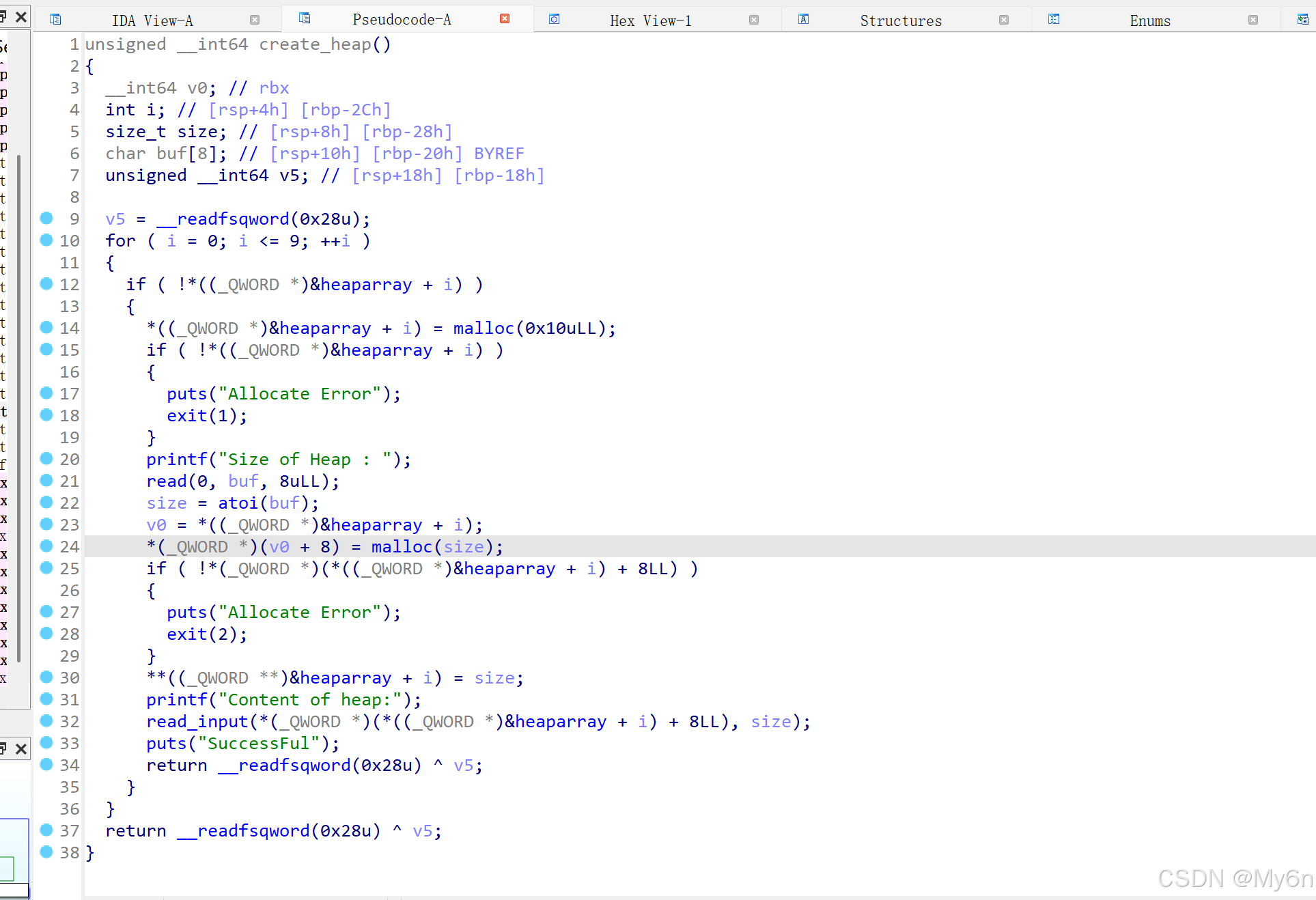Close the Hex View-1 tab
This screenshot has width=1316, height=900.
tap(754, 20)
